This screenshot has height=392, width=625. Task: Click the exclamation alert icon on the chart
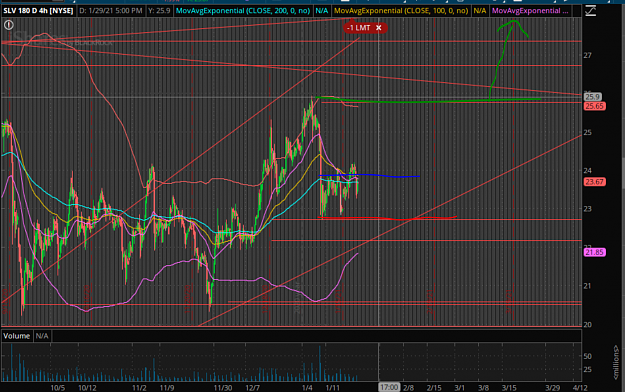[9, 26]
